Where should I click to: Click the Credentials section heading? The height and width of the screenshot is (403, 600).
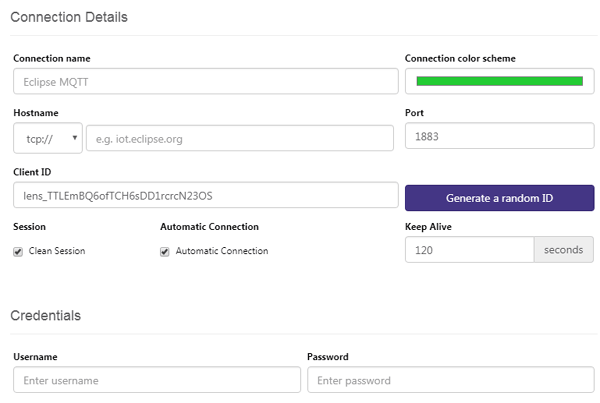coord(46,315)
